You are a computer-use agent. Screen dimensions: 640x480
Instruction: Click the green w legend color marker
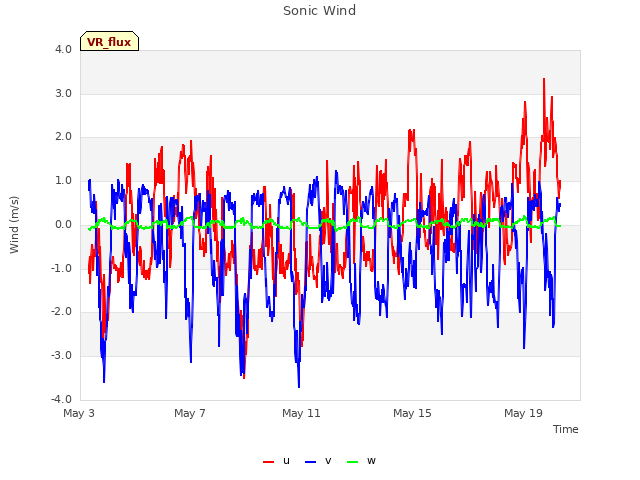(352, 462)
